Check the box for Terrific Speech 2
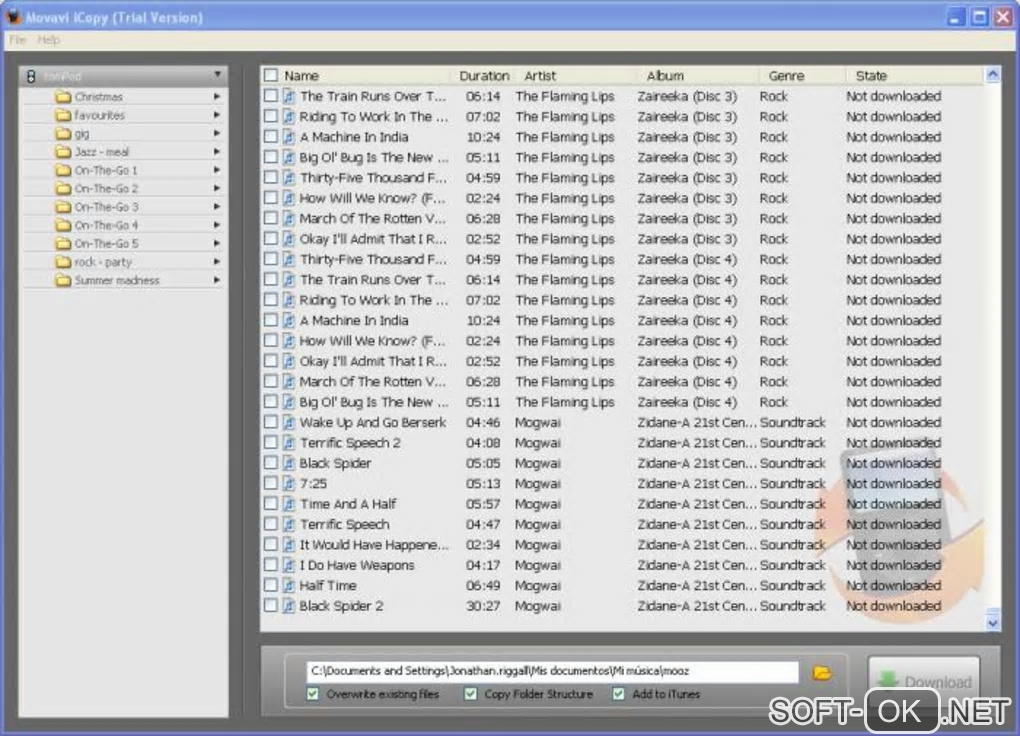 [271, 443]
